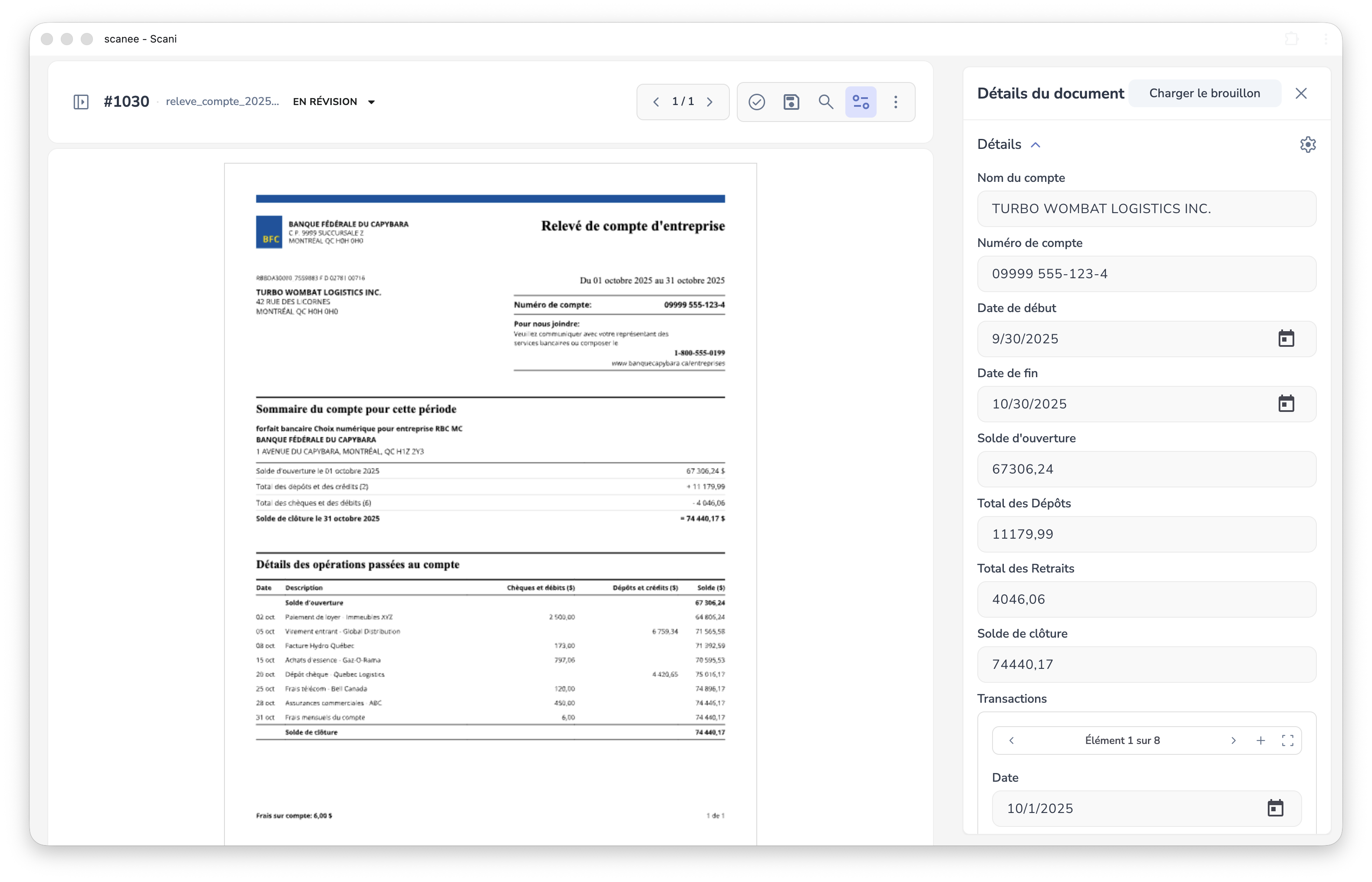Go to next transaction in Élément 1 sur 8
1372x882 pixels.
tap(1233, 740)
